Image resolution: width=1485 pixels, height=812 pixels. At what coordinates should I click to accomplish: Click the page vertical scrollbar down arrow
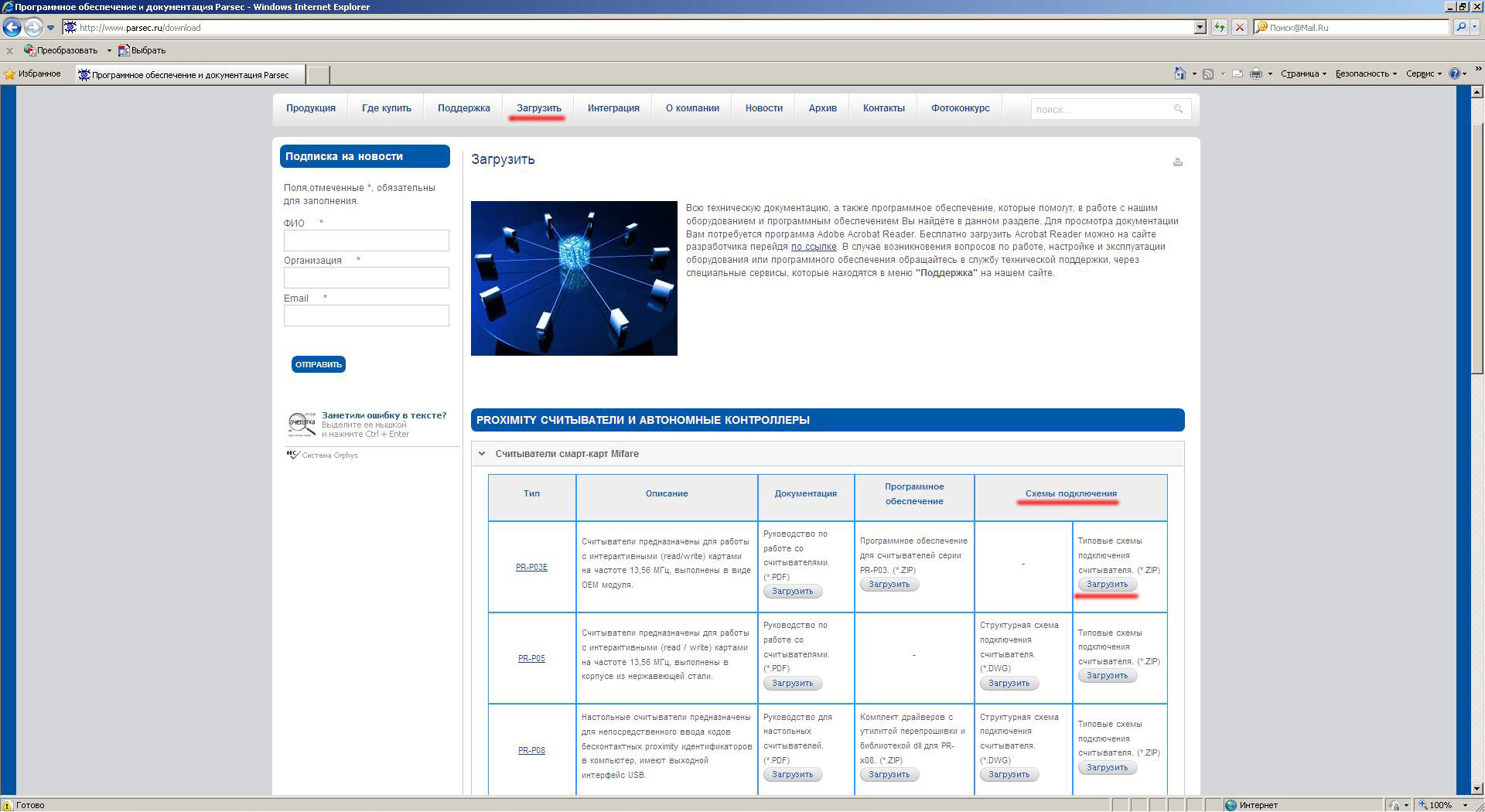pyautogui.click(x=1478, y=789)
